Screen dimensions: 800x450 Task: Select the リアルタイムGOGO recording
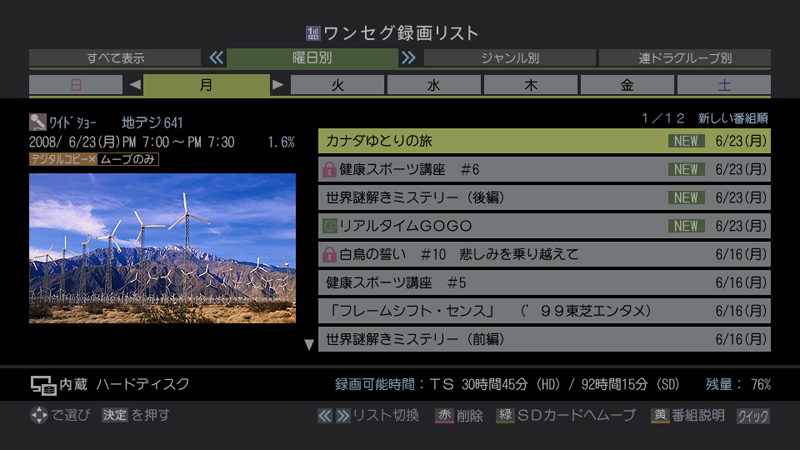pyautogui.click(x=544, y=226)
